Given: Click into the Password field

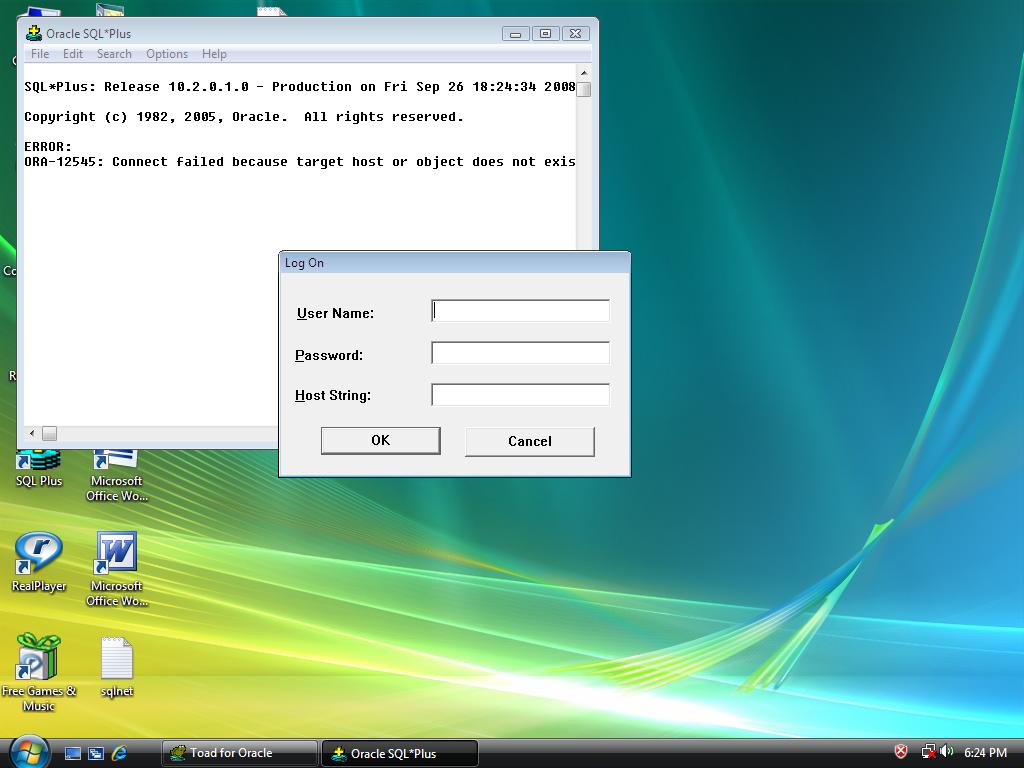Looking at the screenshot, I should [x=520, y=353].
